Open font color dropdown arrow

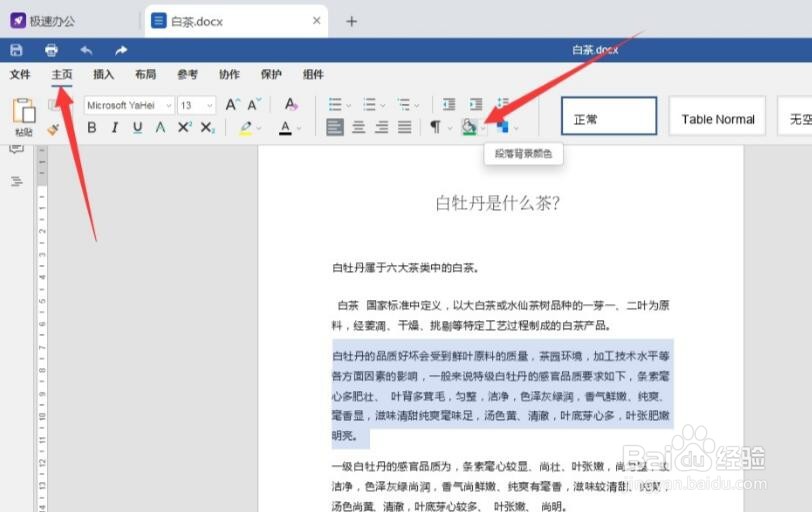click(x=299, y=128)
